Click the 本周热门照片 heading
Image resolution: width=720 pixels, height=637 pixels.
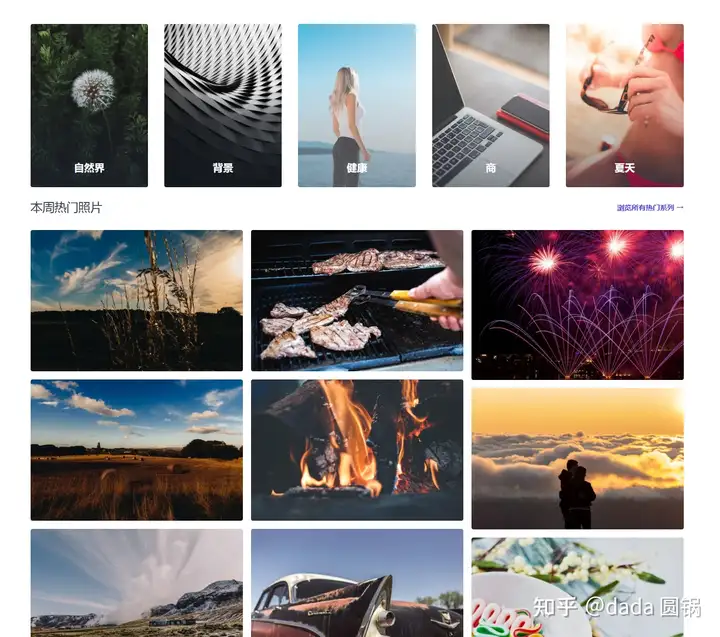(66, 208)
